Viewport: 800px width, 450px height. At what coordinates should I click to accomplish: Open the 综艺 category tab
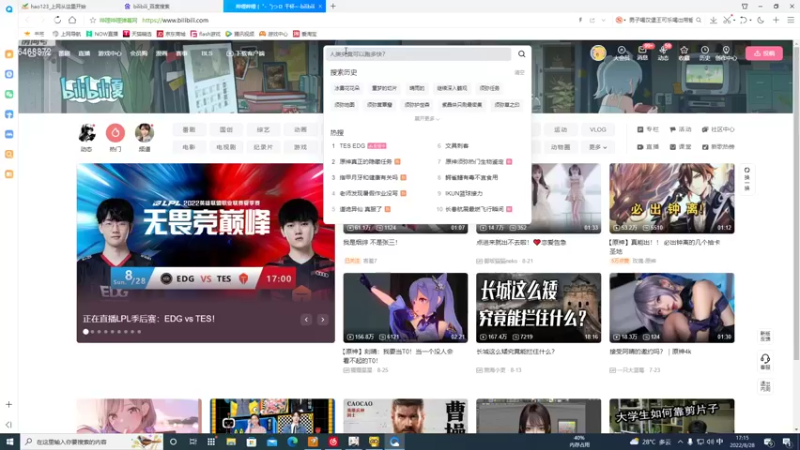[x=263, y=130]
